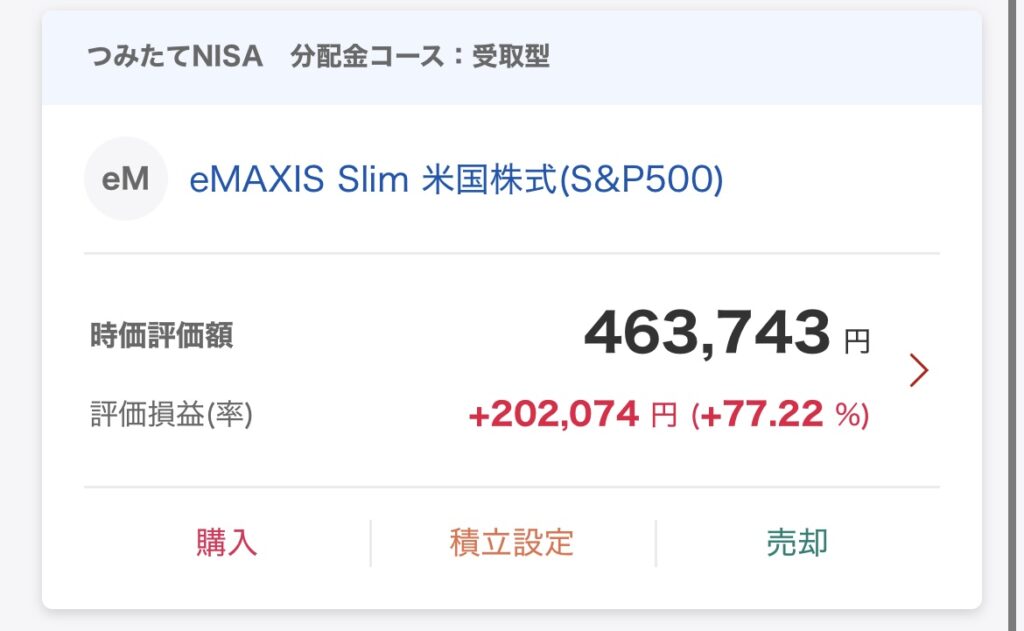
Task: Click the divider between 積立設定 and 売却
Action: (656, 543)
